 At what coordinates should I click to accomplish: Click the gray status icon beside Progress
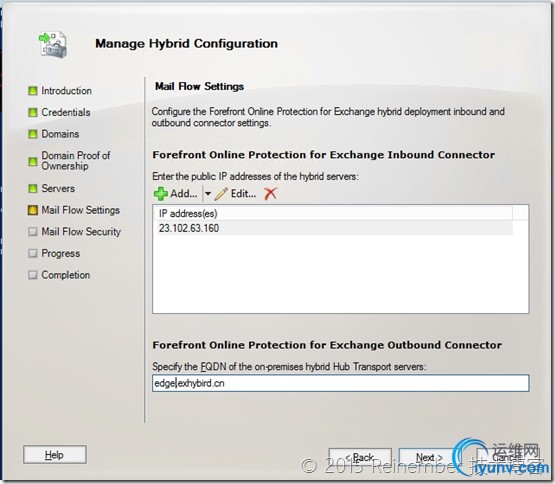33,254
